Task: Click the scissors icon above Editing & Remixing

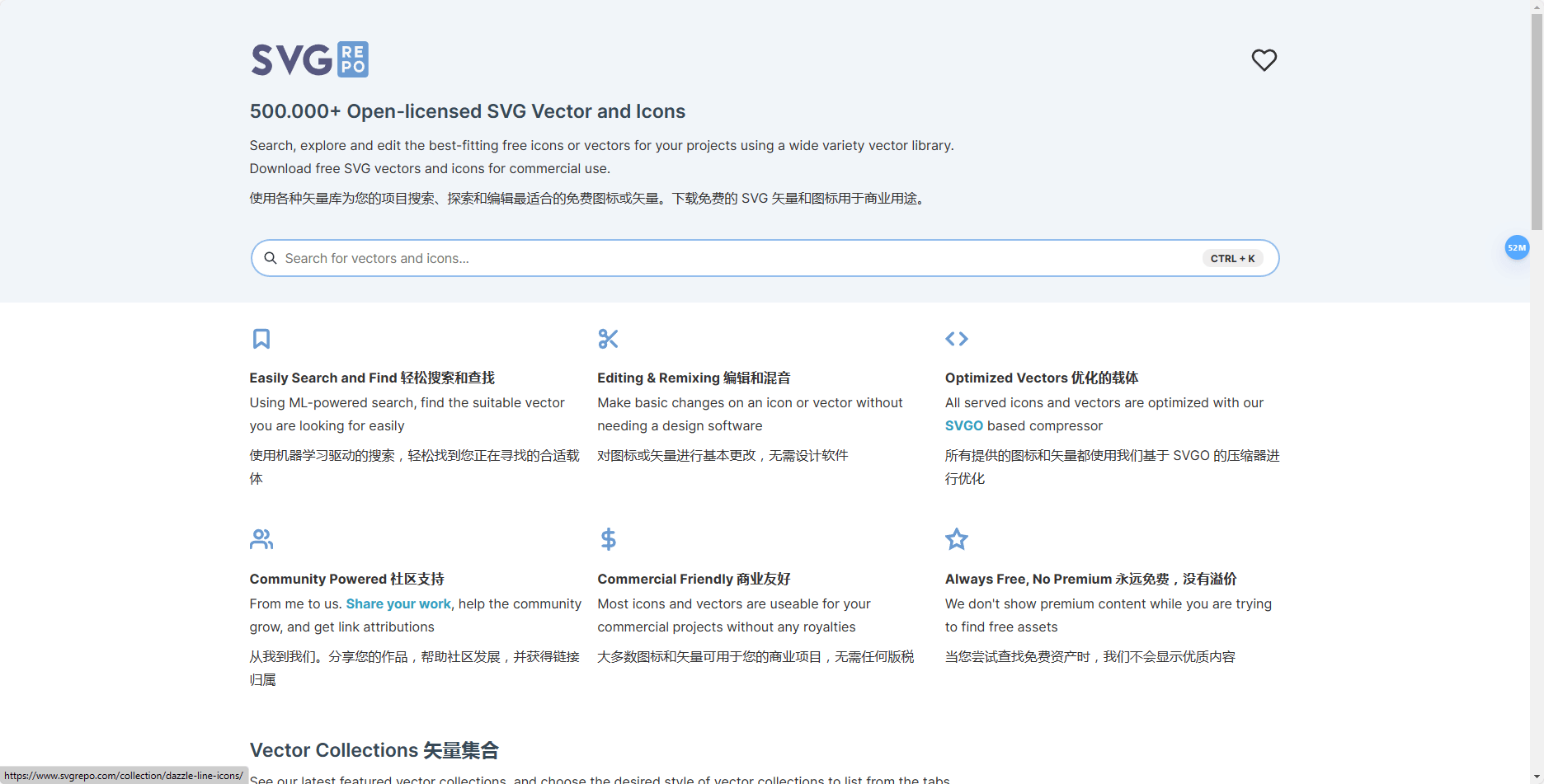Action: [x=608, y=339]
